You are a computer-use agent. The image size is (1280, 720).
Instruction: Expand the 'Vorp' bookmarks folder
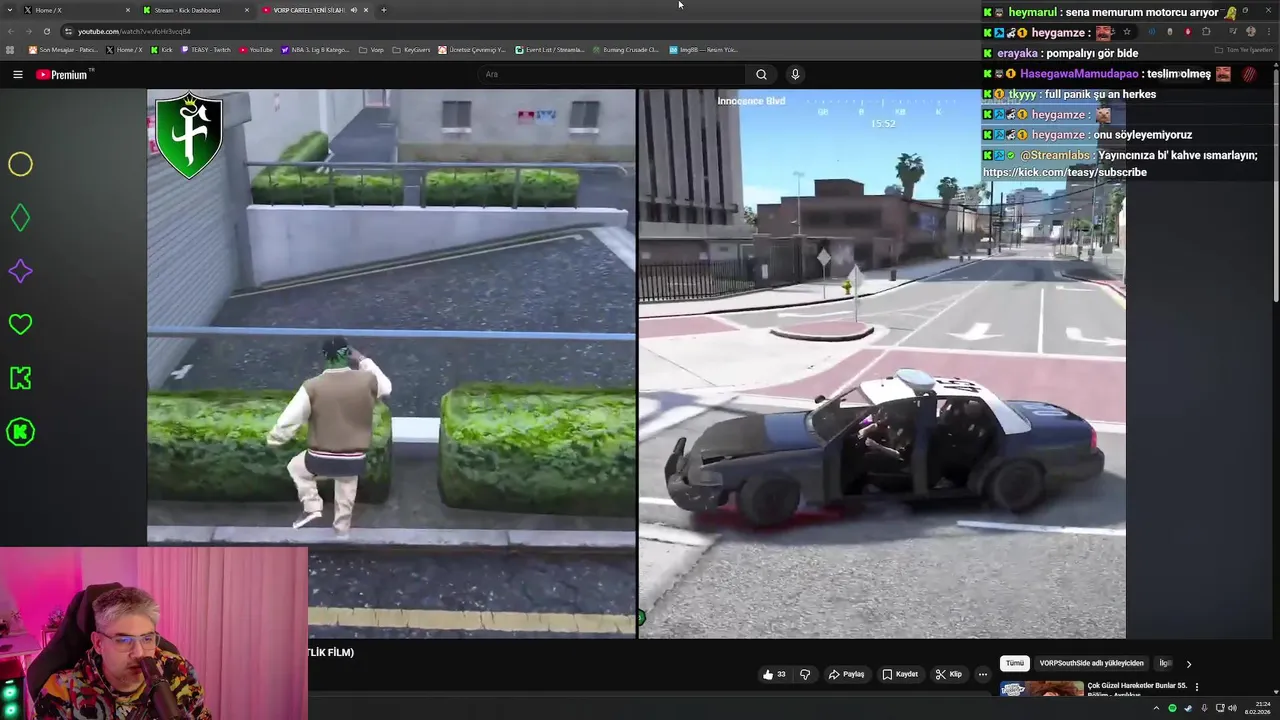click(x=371, y=50)
